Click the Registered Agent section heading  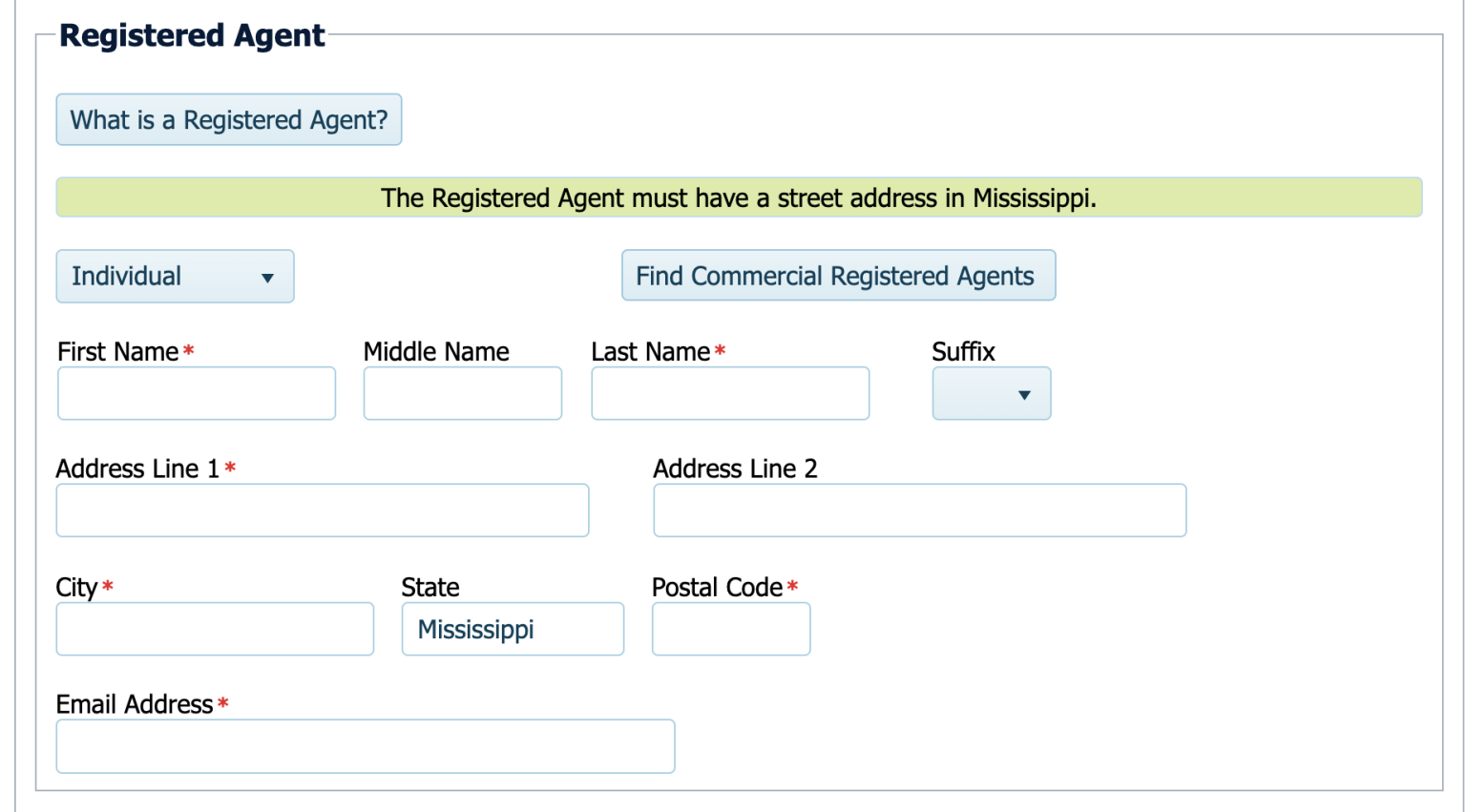coord(192,35)
